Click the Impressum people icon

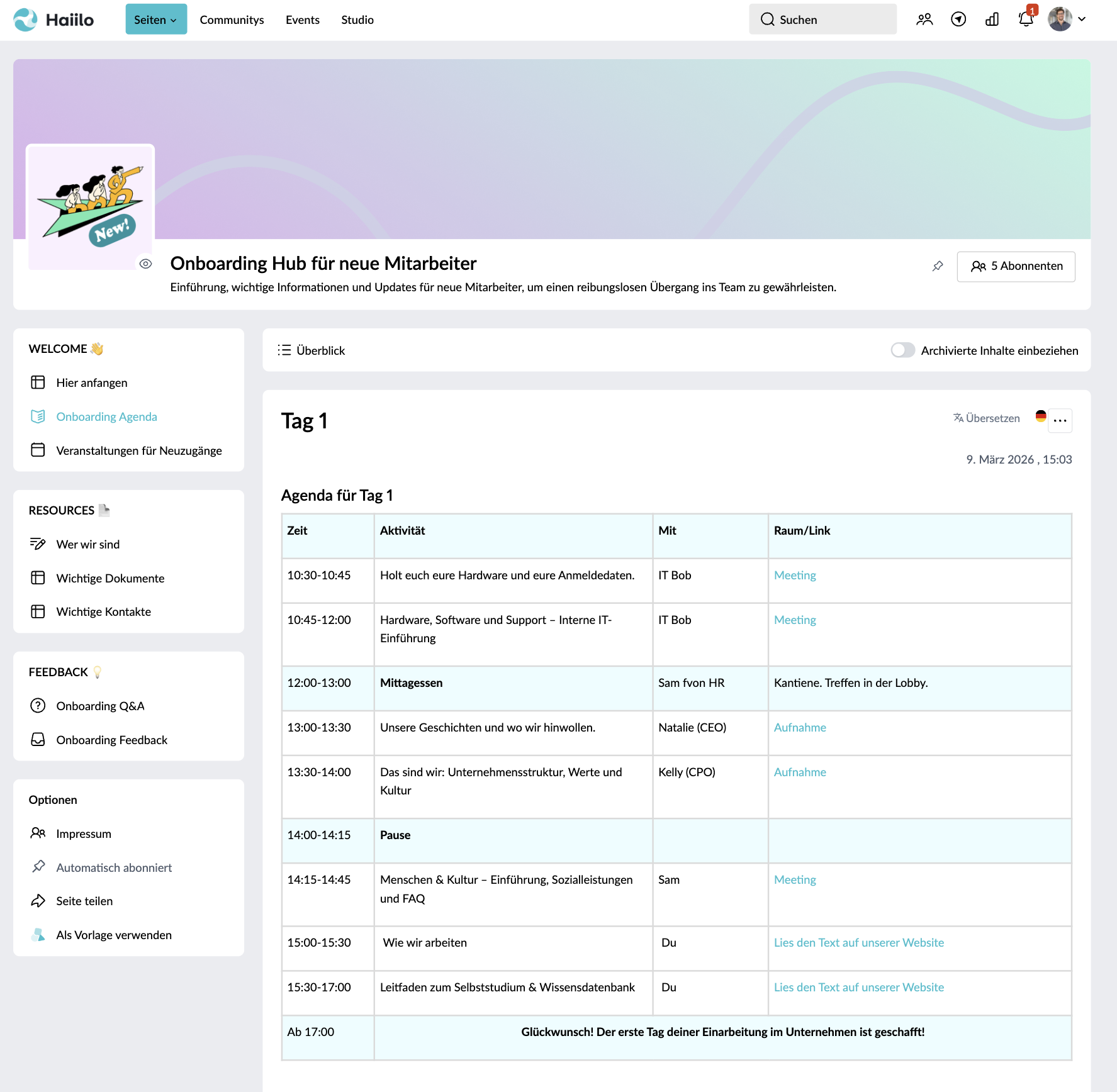tap(38, 833)
